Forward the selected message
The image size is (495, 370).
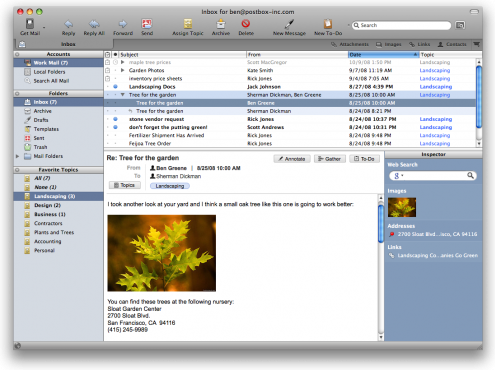[x=123, y=24]
